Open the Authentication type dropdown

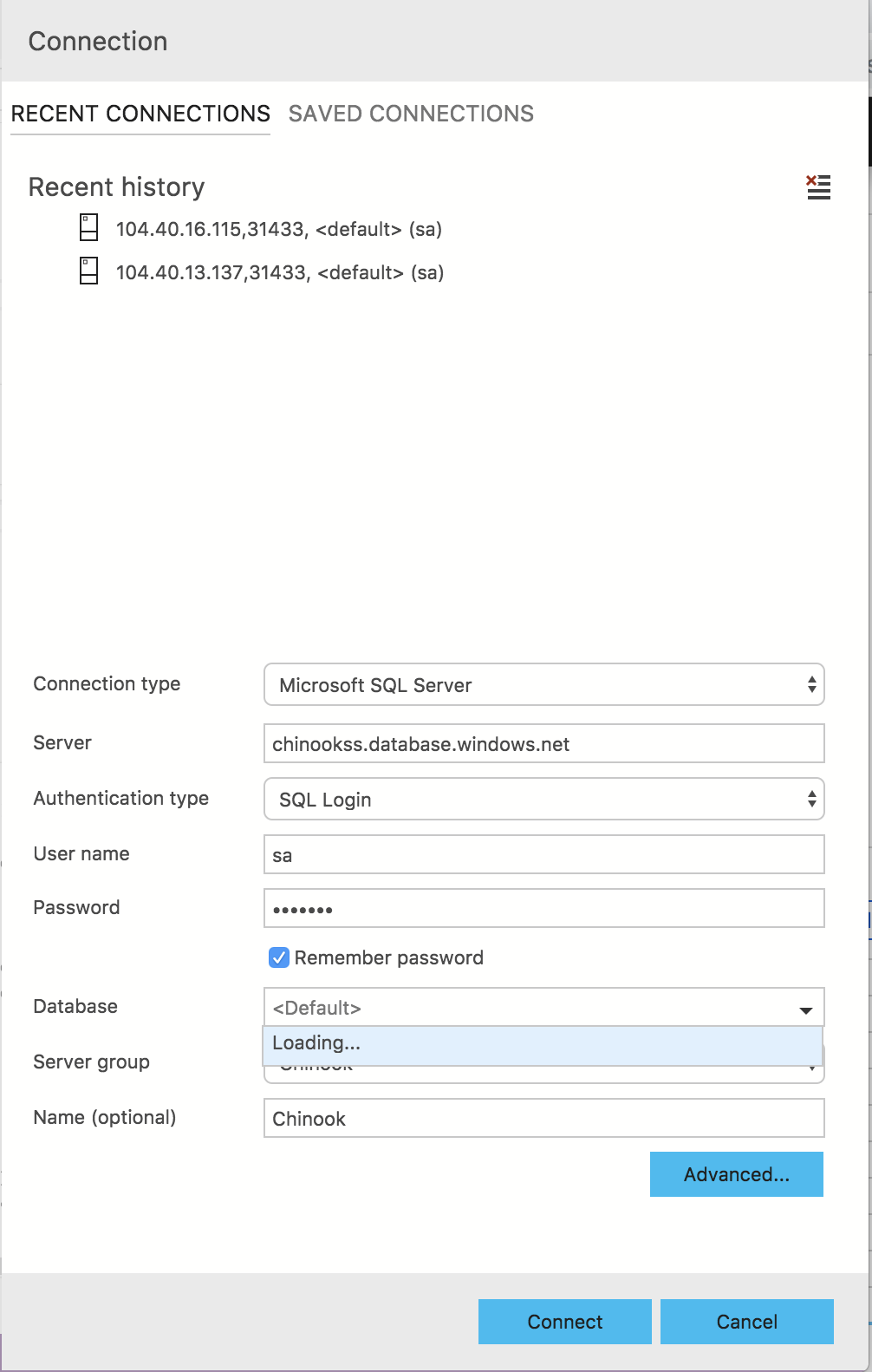point(544,800)
